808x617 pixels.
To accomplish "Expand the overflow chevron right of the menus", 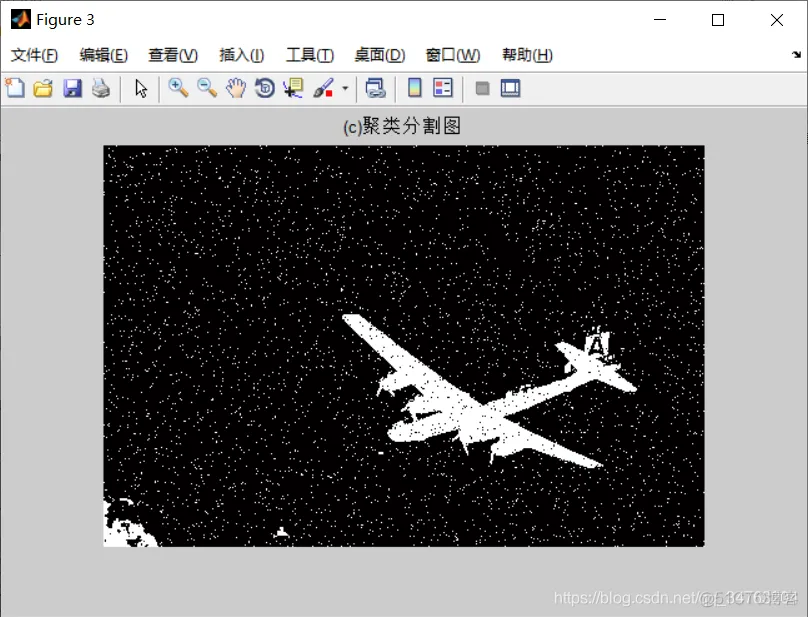I will click(x=797, y=55).
